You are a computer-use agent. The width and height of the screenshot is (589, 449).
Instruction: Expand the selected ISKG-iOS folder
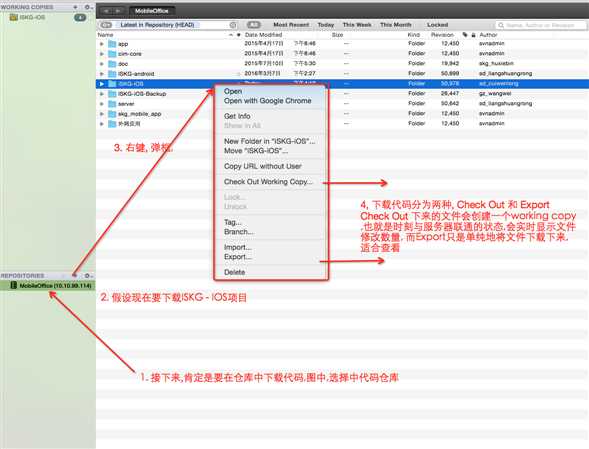point(101,84)
